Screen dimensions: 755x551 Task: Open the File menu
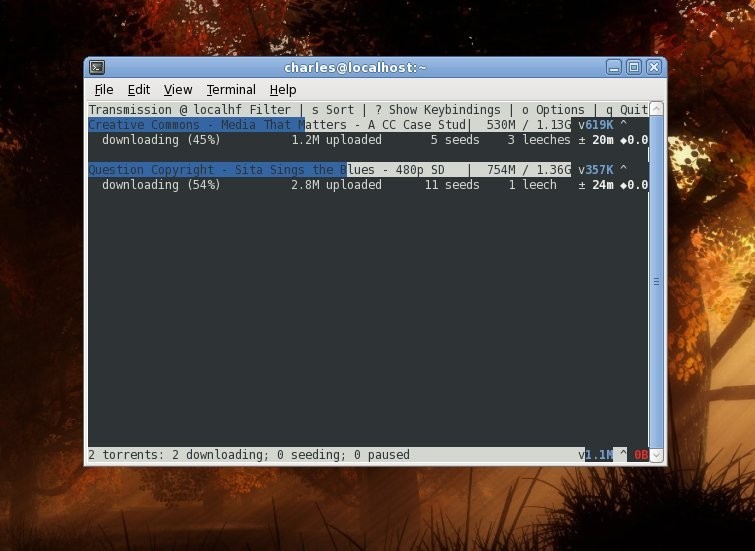point(104,90)
